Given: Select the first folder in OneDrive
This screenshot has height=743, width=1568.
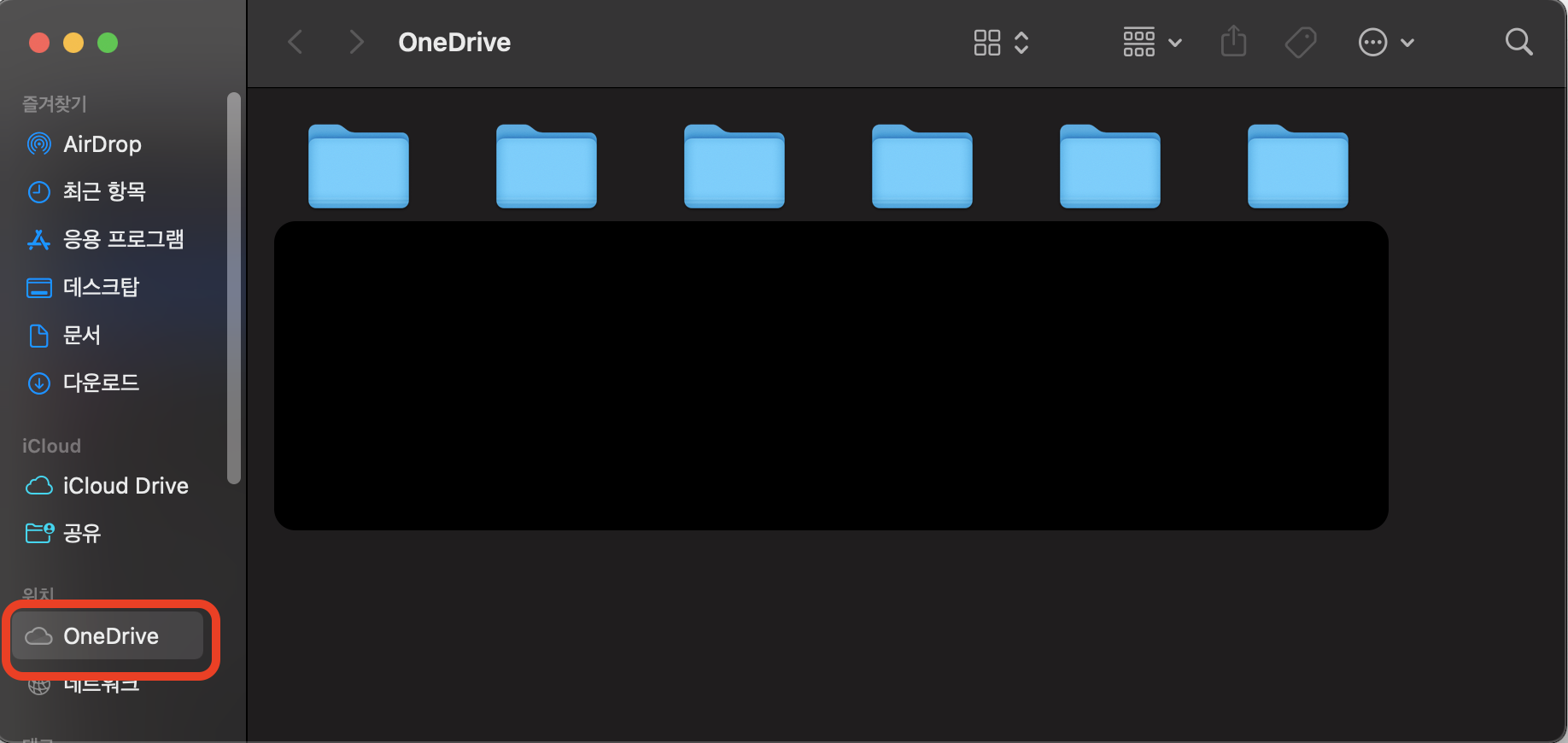Looking at the screenshot, I should [x=359, y=167].
